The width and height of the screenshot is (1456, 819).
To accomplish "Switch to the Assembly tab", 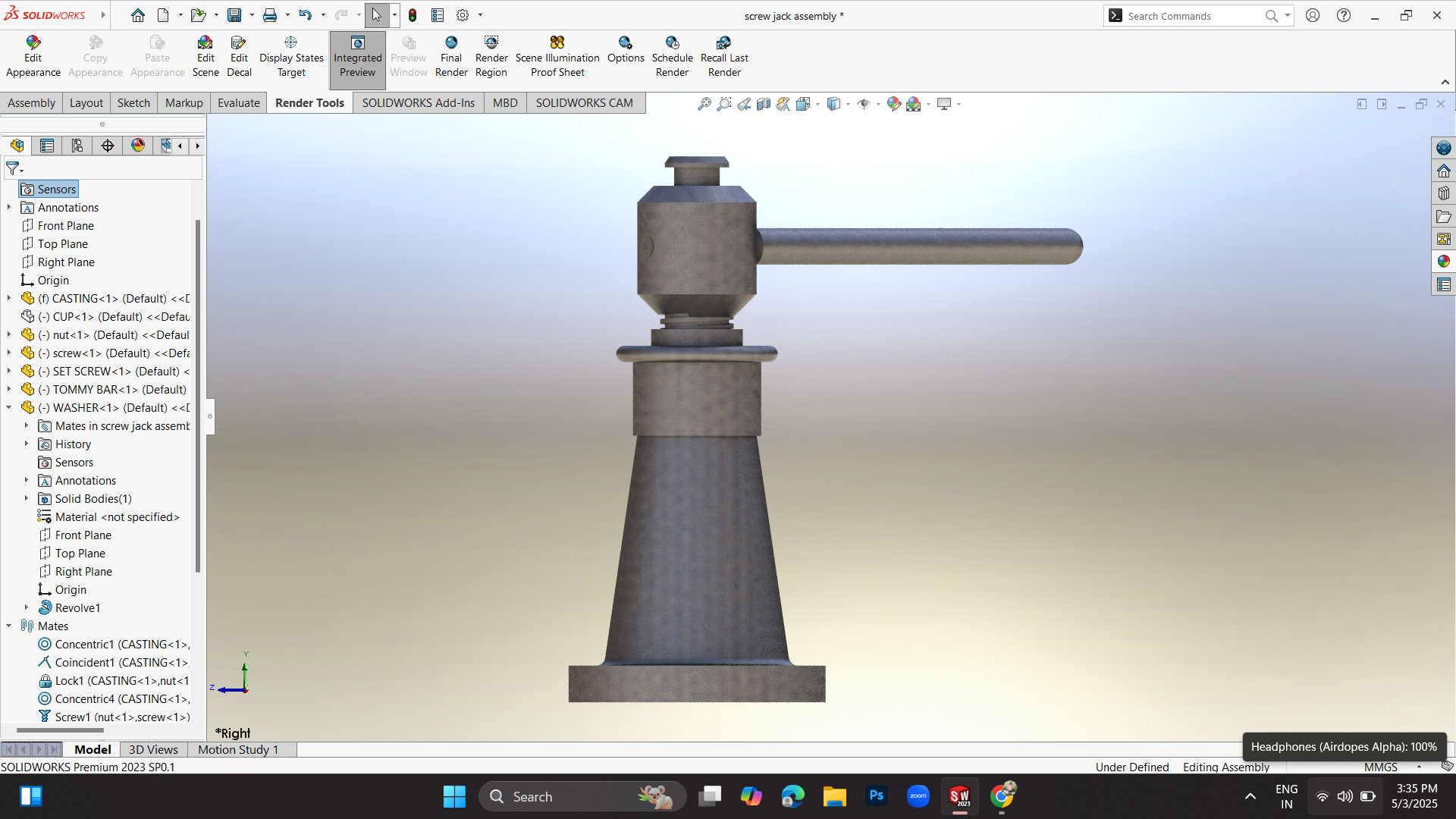I will coord(31,103).
